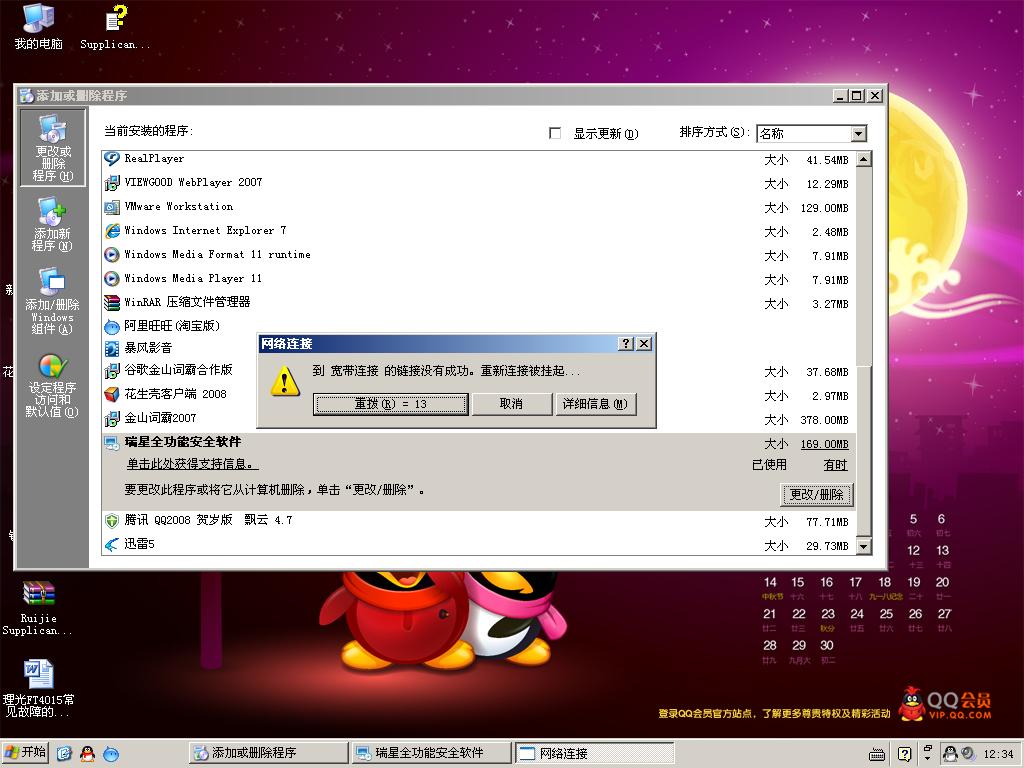Click the 花生壳客户端 2008 icon
This screenshot has width=1024, height=768.
(112, 394)
